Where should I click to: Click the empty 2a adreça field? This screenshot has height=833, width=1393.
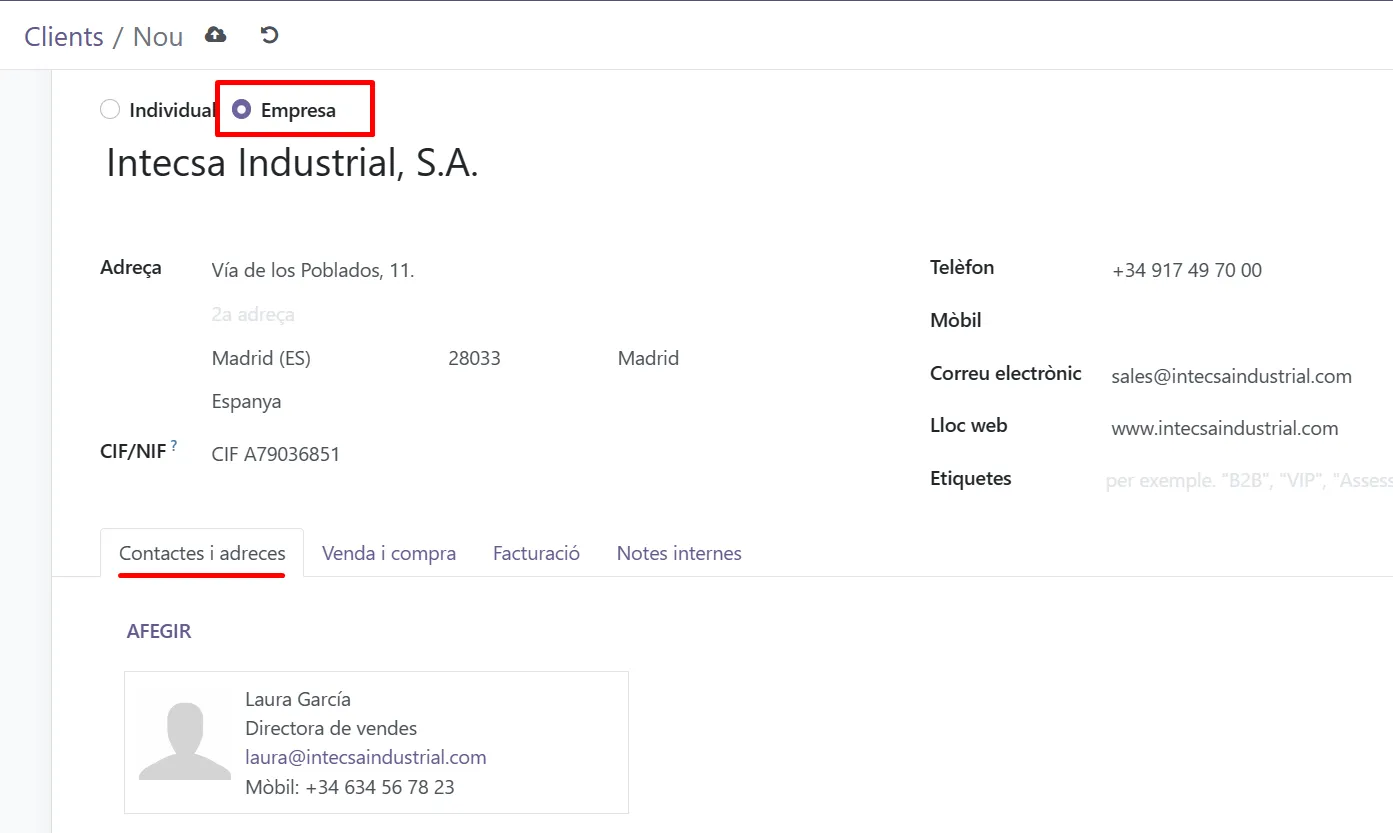point(400,315)
